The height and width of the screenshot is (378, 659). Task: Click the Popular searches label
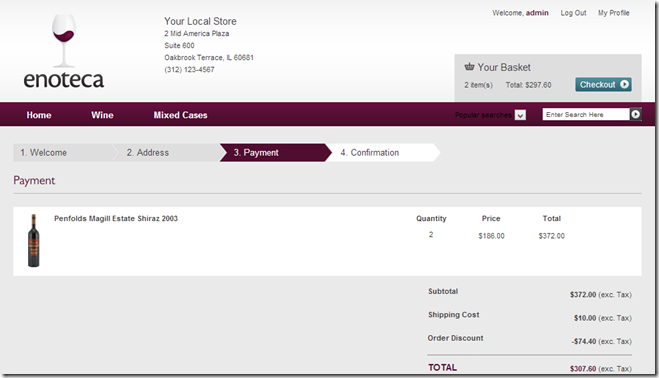point(483,115)
